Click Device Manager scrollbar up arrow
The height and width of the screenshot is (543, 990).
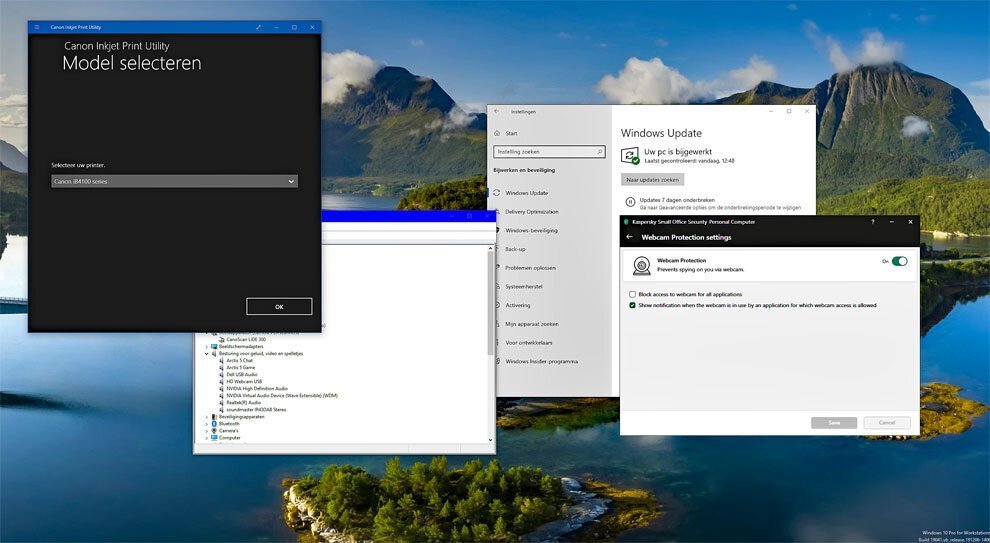point(491,249)
